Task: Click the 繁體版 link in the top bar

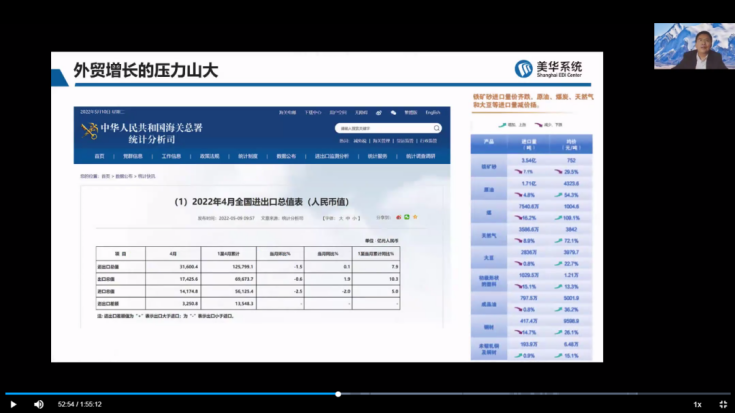Action: [x=411, y=113]
